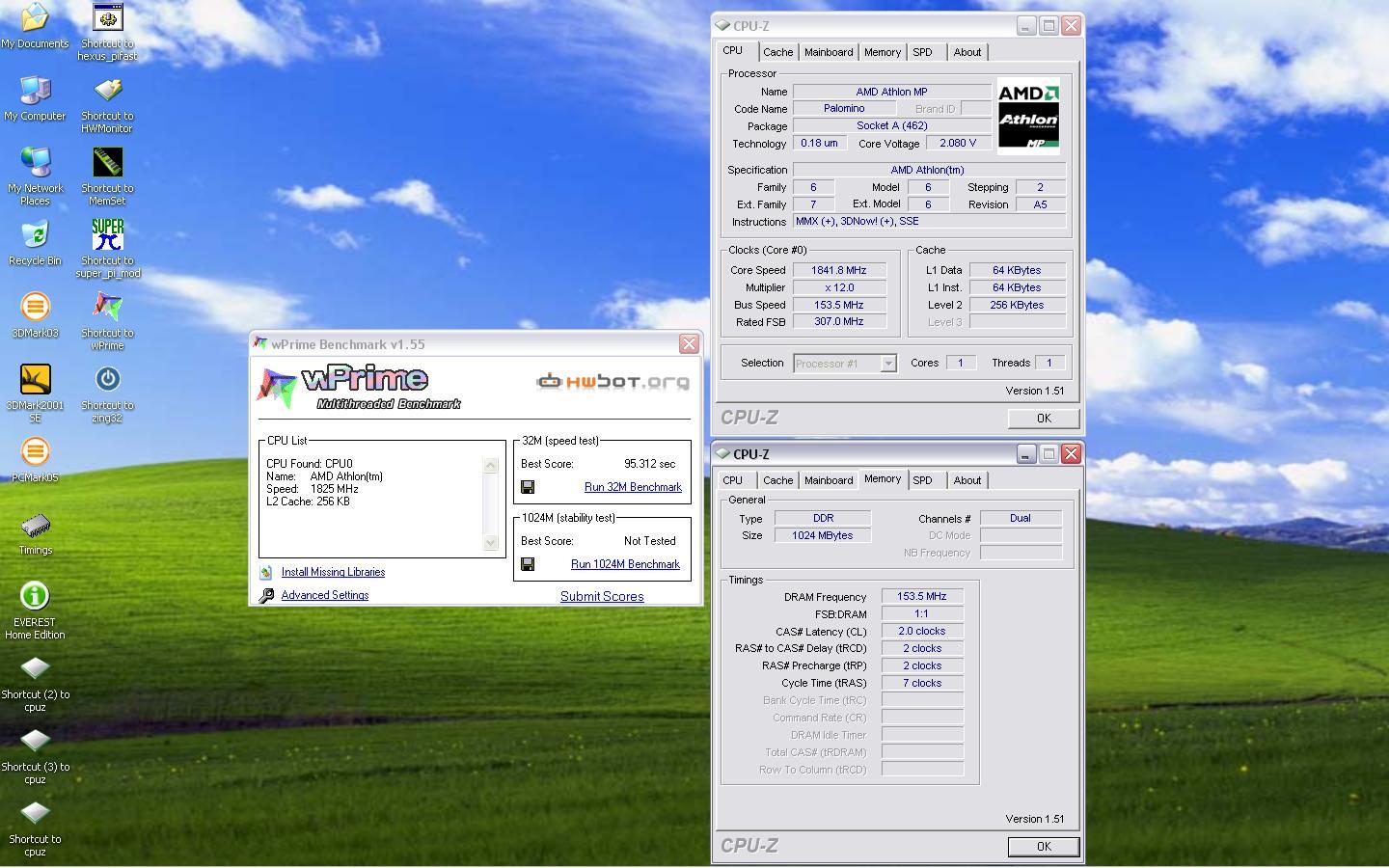Viewport: 1389px width, 868px height.
Task: Click the save icon beside Run 1024M Benchmark
Action: [528, 564]
